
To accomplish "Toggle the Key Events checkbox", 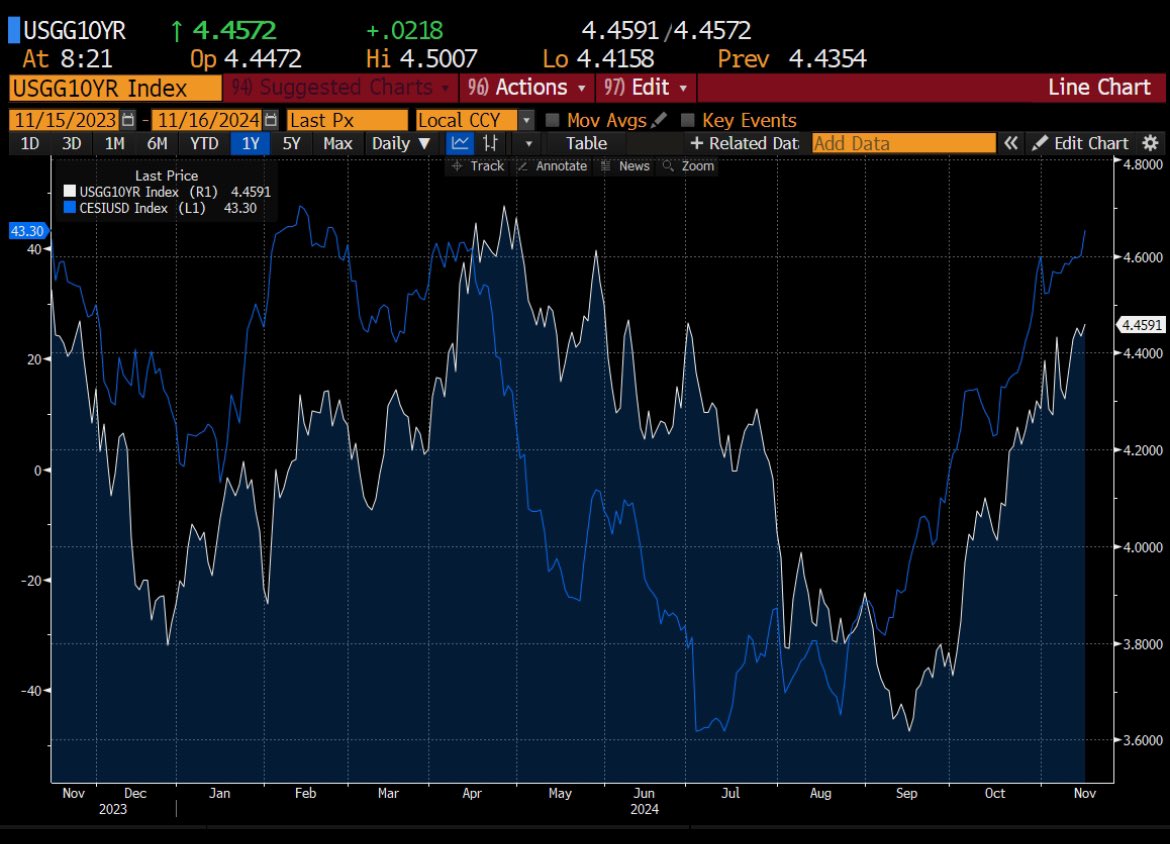I will coord(688,120).
